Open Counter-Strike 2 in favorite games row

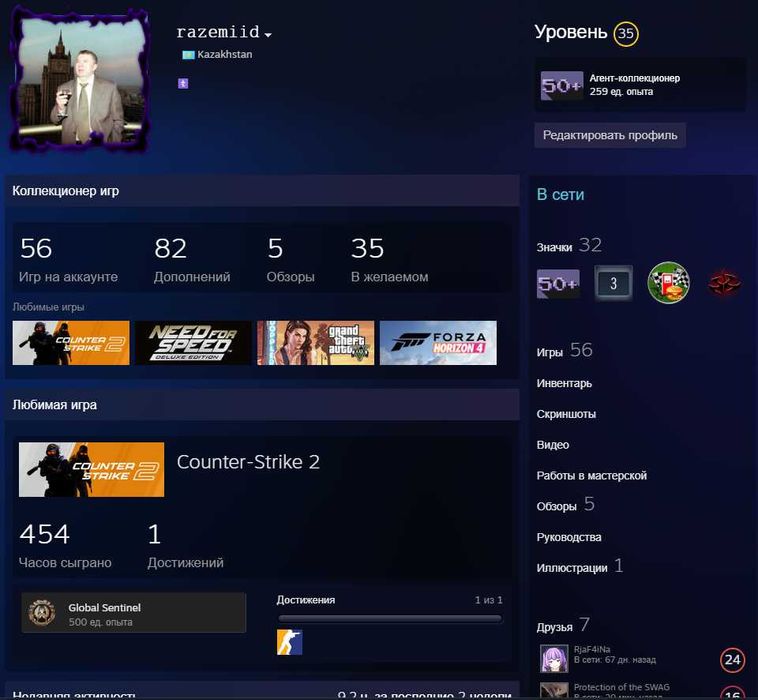click(71, 343)
